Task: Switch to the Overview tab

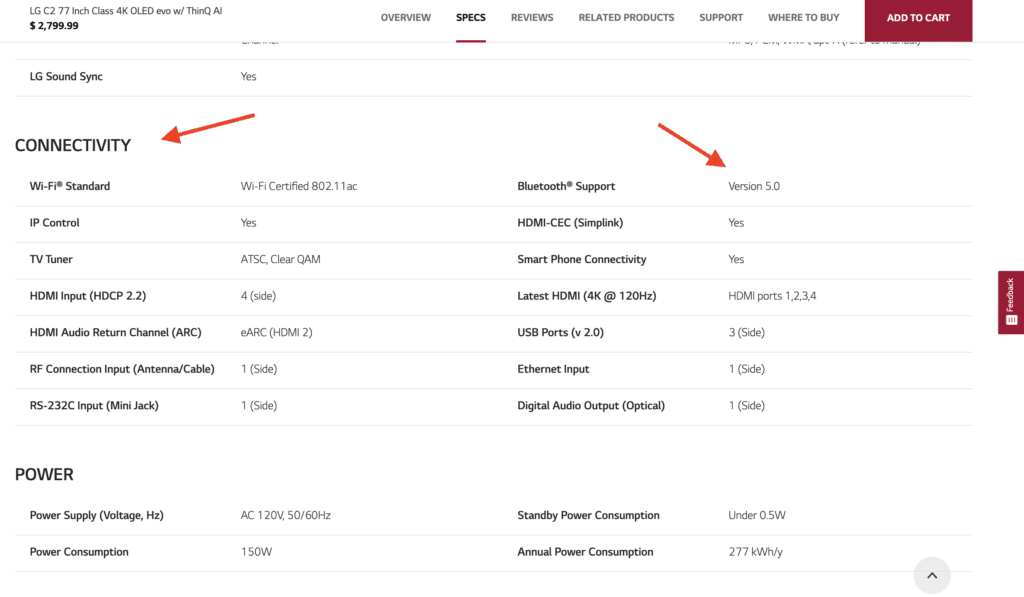Action: [406, 18]
